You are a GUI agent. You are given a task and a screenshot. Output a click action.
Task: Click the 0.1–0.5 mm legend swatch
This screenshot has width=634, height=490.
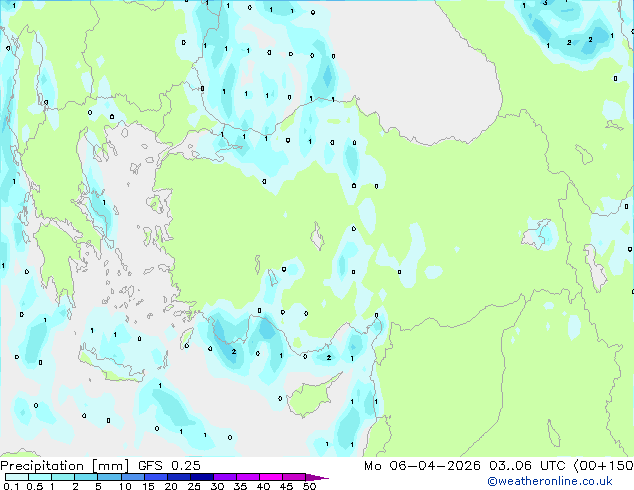17,477
